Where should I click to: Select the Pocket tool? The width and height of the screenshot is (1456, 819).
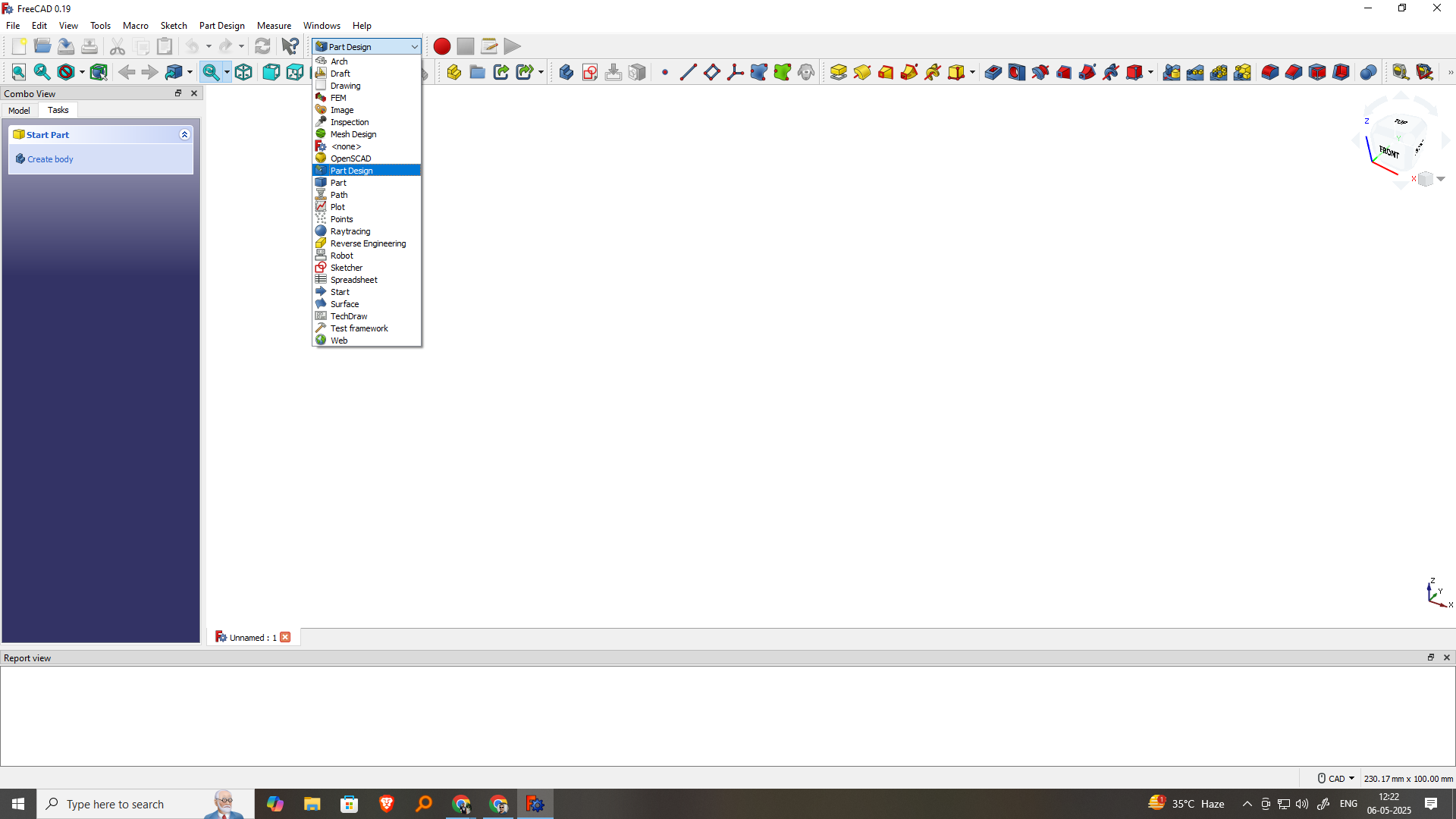[x=993, y=72]
